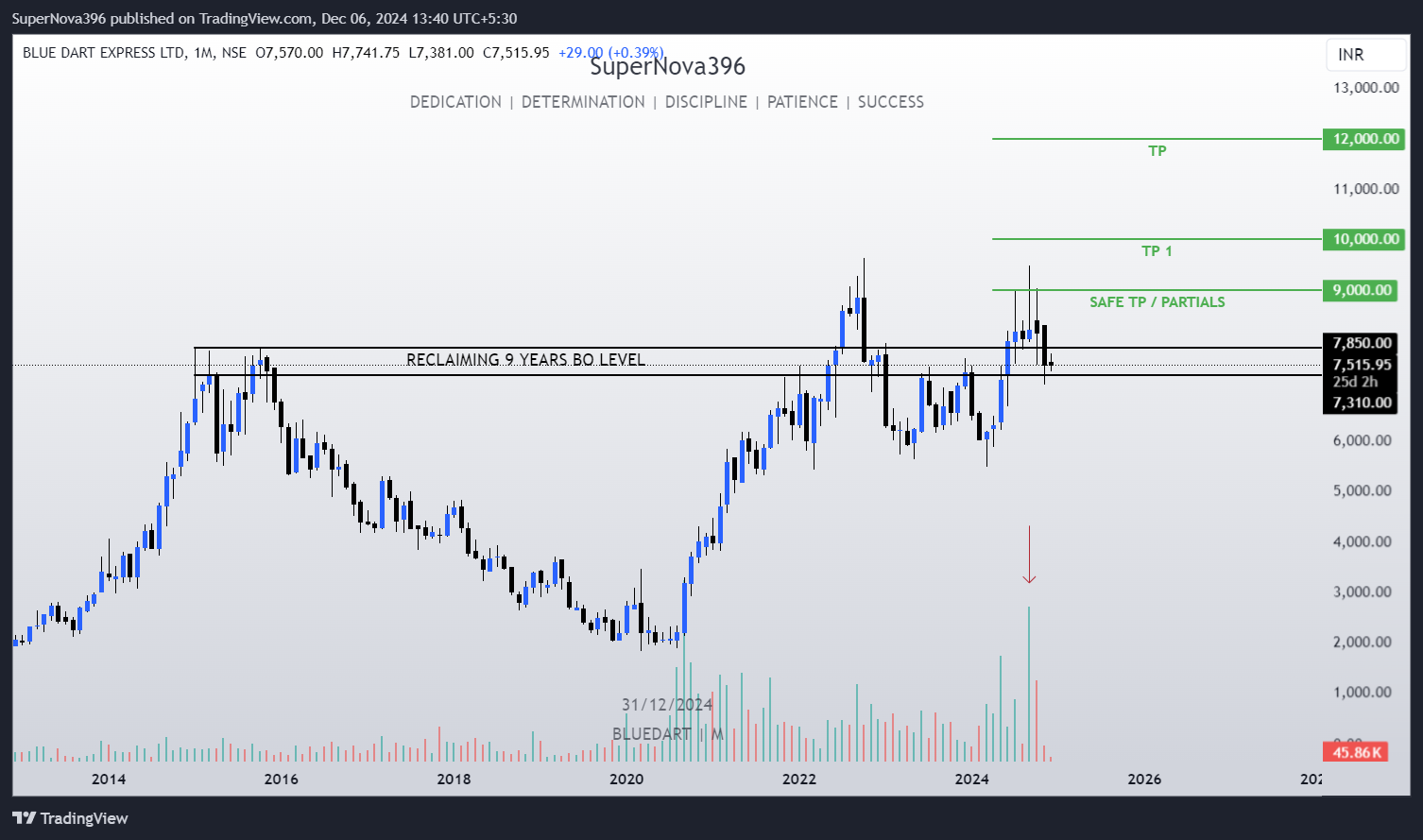Screen dimensions: 1423x840
Task: Click the 2018 label on time axis
Action: click(x=454, y=780)
